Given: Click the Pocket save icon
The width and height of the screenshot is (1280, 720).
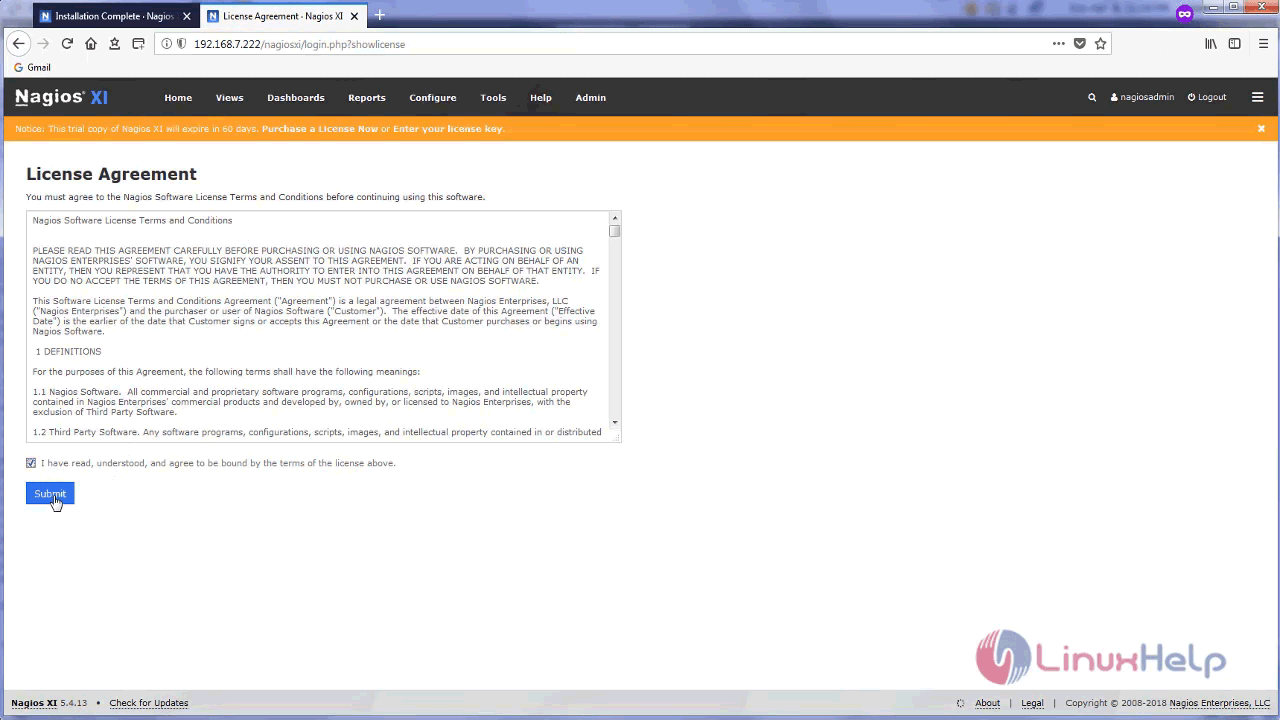Looking at the screenshot, I should 1080,44.
